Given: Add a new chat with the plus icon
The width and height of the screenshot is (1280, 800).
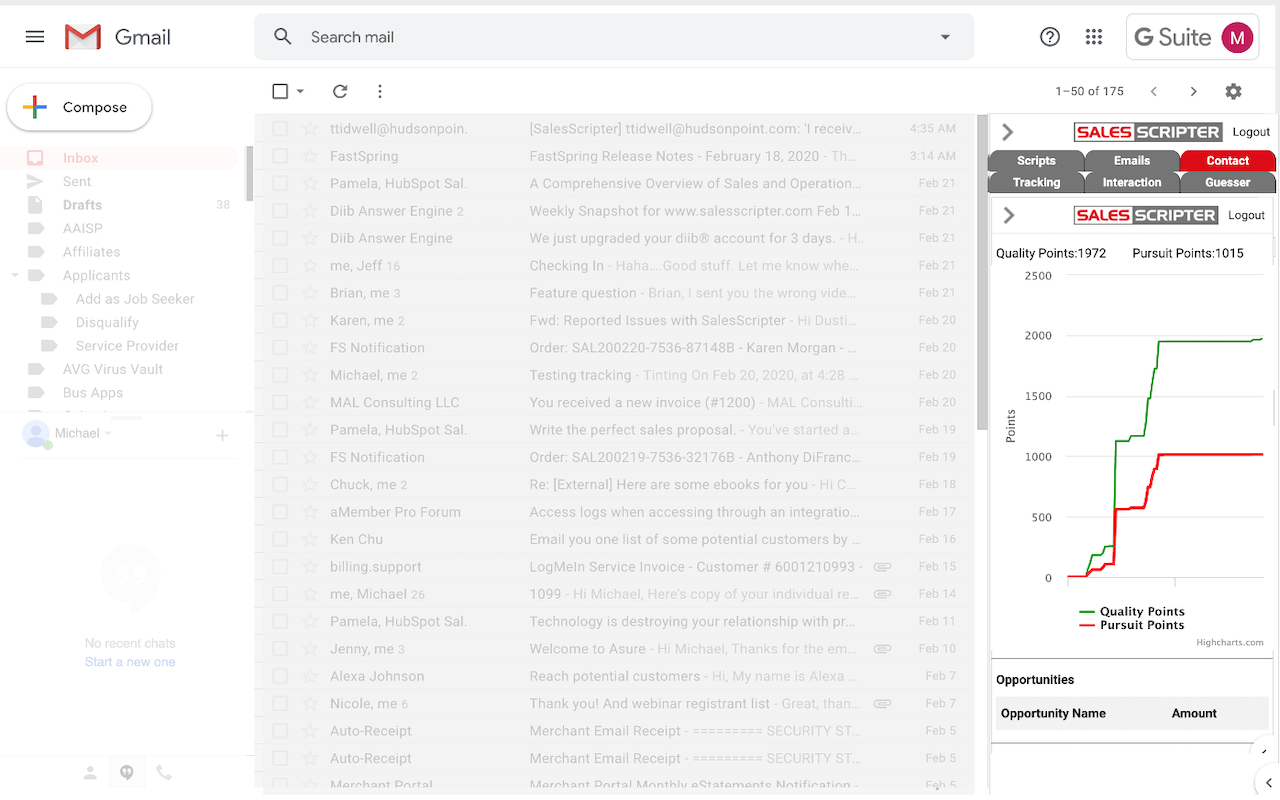Looking at the screenshot, I should click(222, 435).
